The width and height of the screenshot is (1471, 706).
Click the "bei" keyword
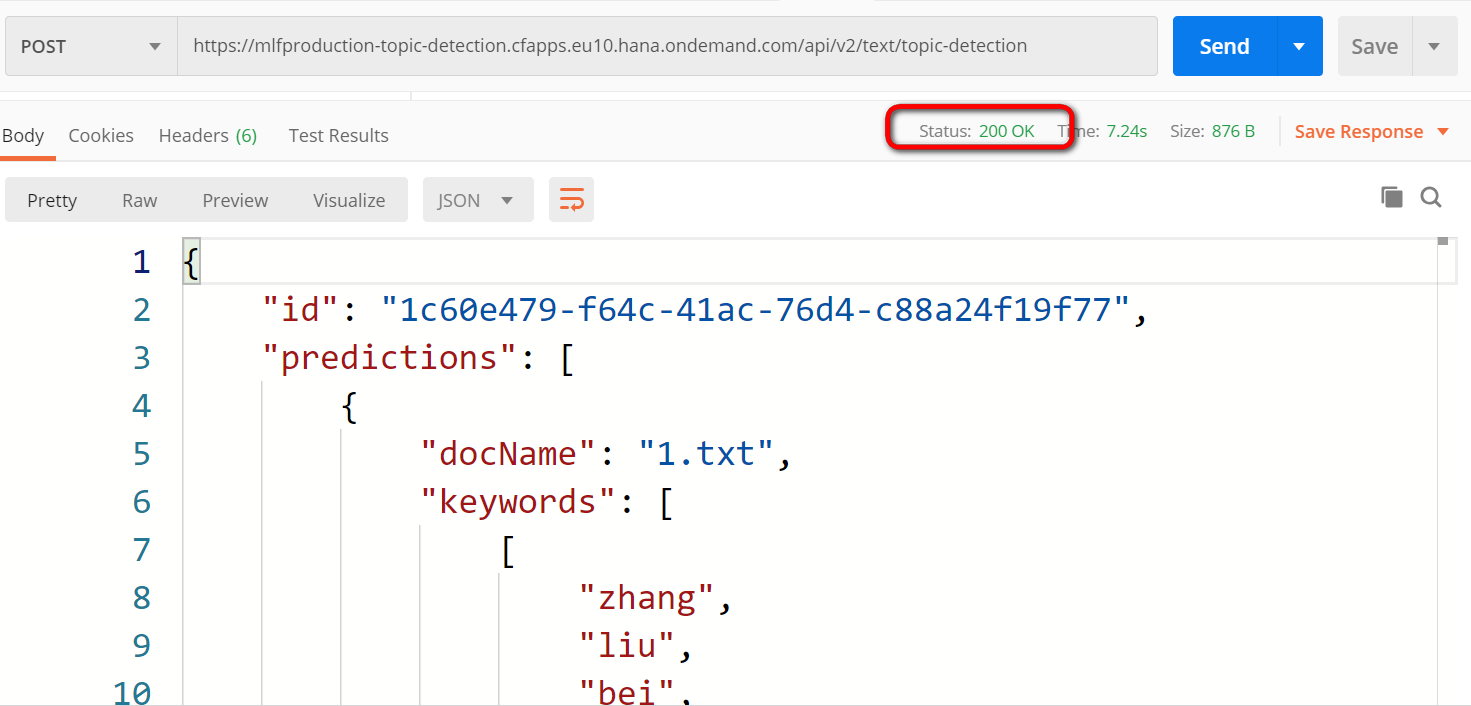tap(627, 691)
